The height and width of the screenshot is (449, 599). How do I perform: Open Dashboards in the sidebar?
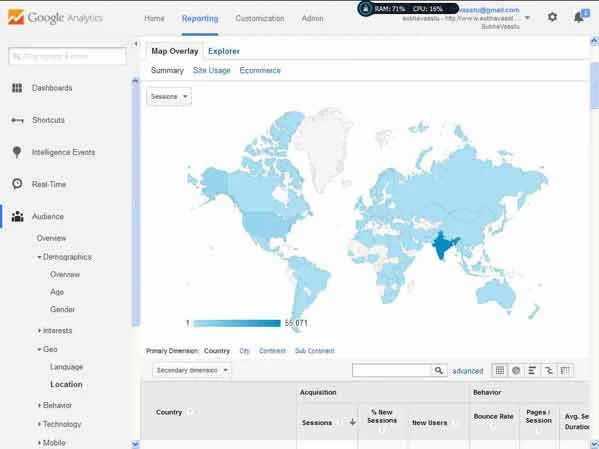coord(52,88)
